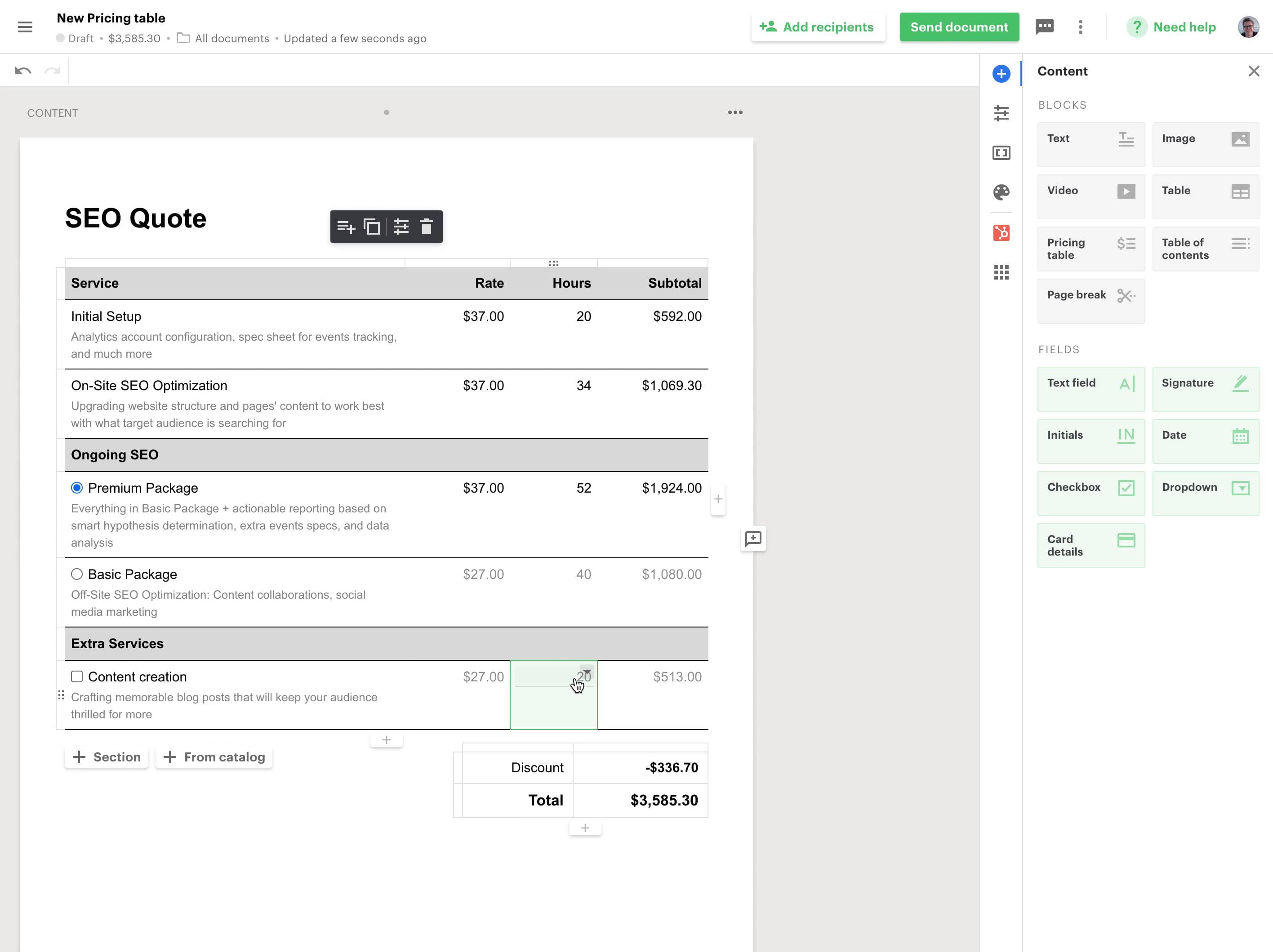This screenshot has height=952, width=1273.
Task: Click the Extra Services section header
Action: click(386, 644)
